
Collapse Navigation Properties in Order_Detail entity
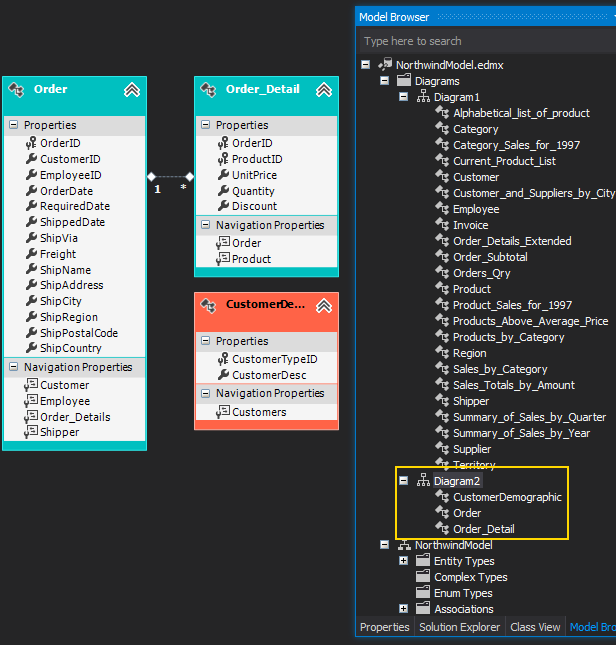pos(206,225)
